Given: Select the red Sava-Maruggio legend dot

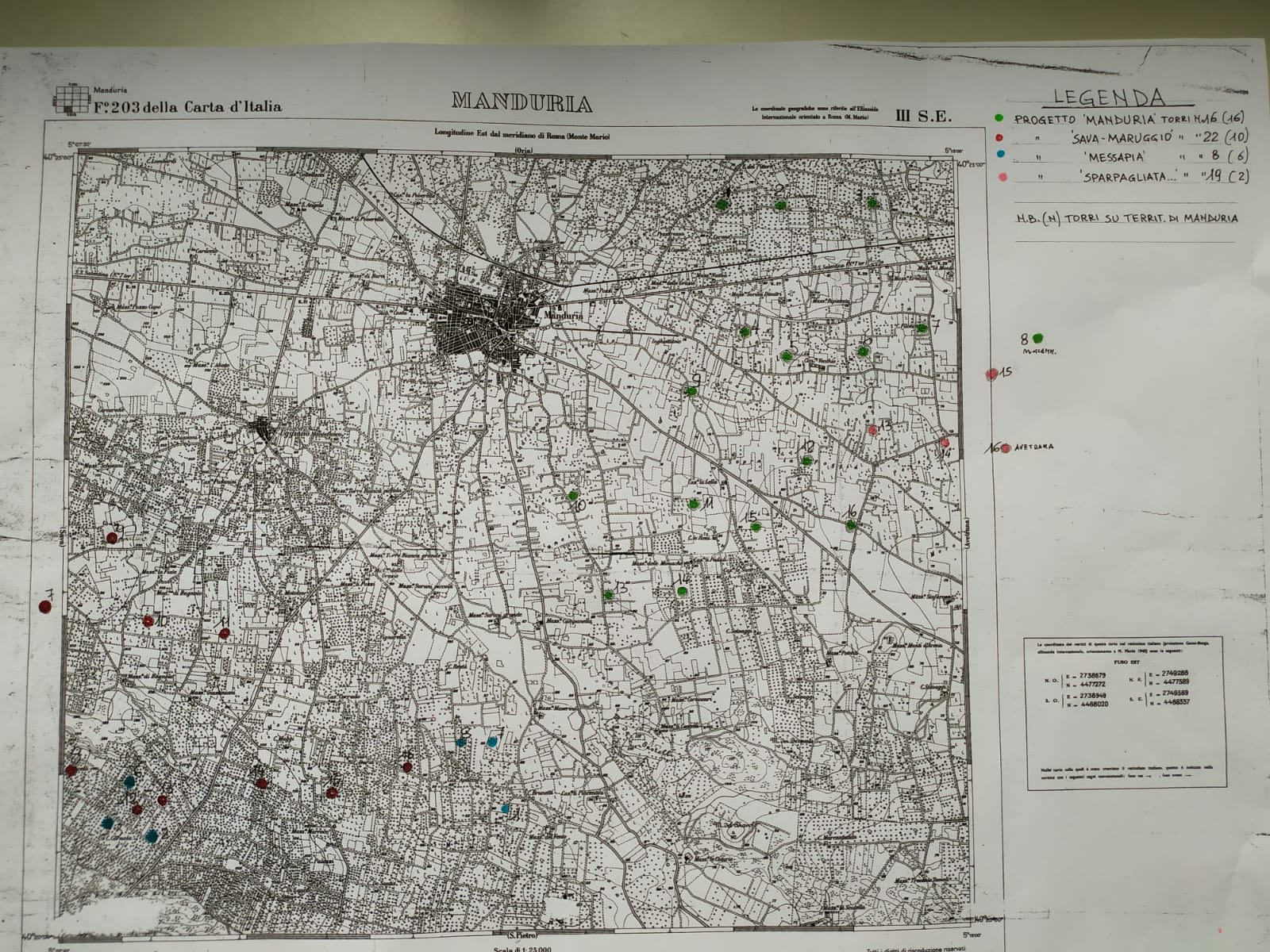Looking at the screenshot, I should point(999,136).
